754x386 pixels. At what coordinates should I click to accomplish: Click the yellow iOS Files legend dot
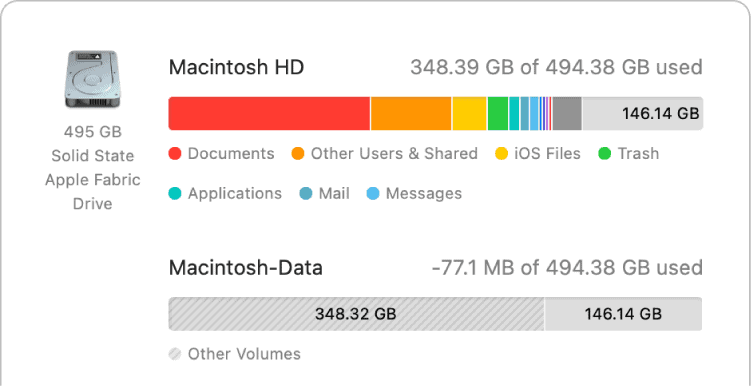(502, 154)
